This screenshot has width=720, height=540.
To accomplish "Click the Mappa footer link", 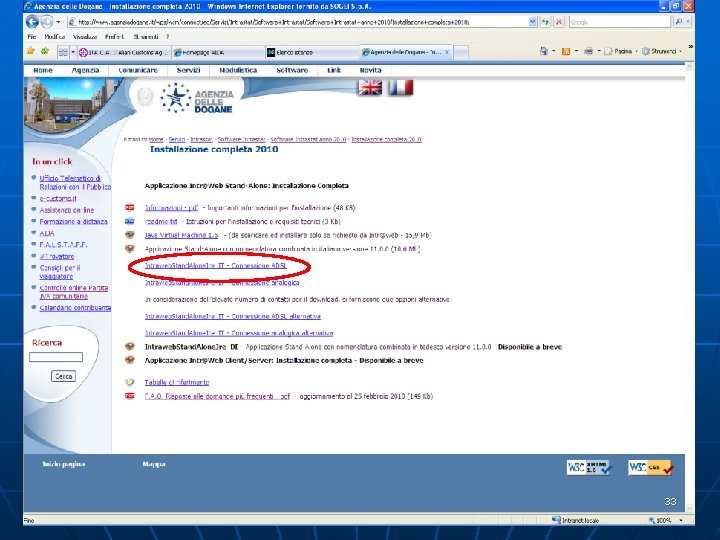I will (154, 464).
